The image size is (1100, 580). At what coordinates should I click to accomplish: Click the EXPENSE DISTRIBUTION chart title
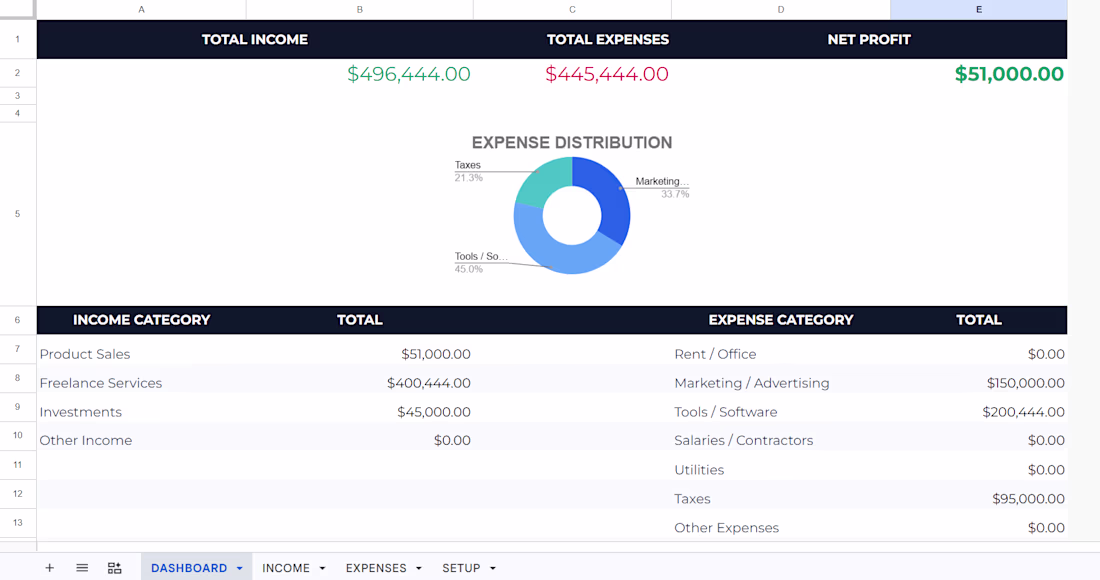(x=572, y=142)
